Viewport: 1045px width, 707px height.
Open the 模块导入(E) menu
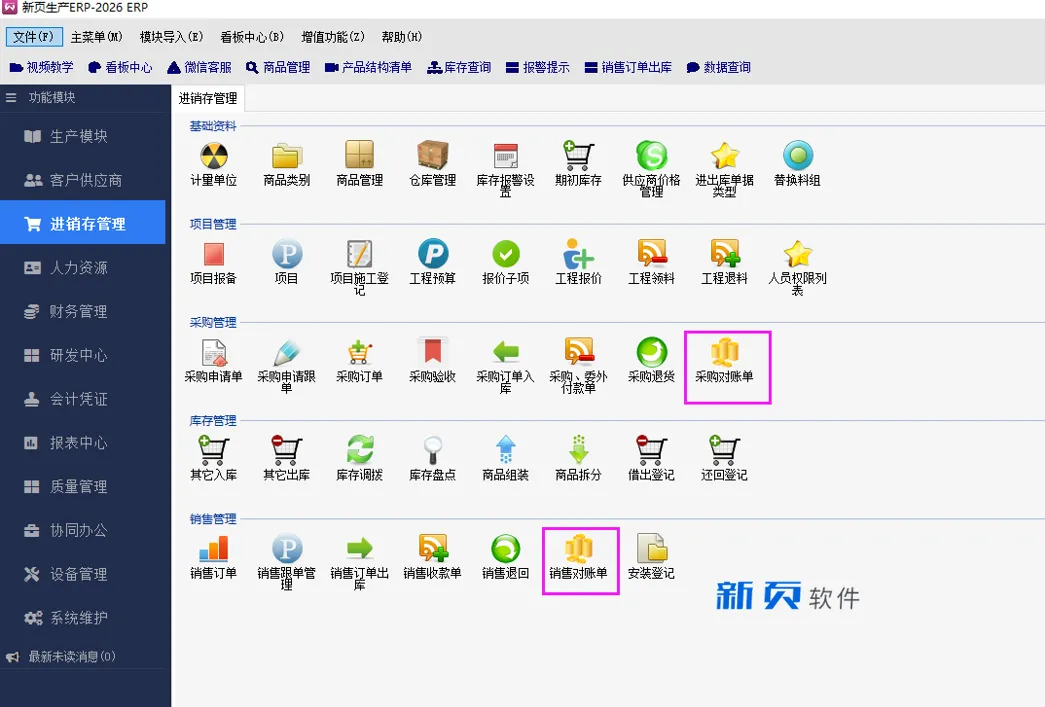pyautogui.click(x=171, y=37)
